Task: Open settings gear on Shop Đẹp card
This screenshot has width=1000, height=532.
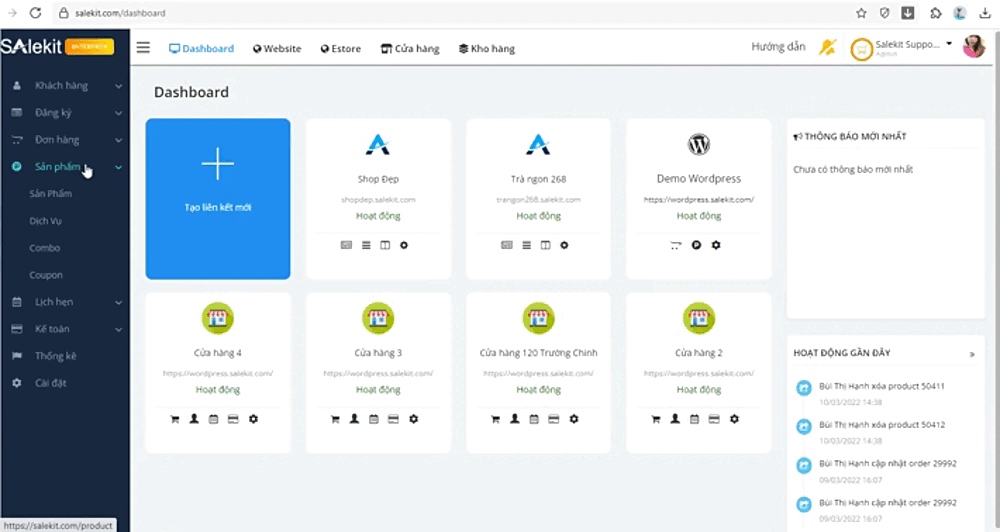Action: 404,245
